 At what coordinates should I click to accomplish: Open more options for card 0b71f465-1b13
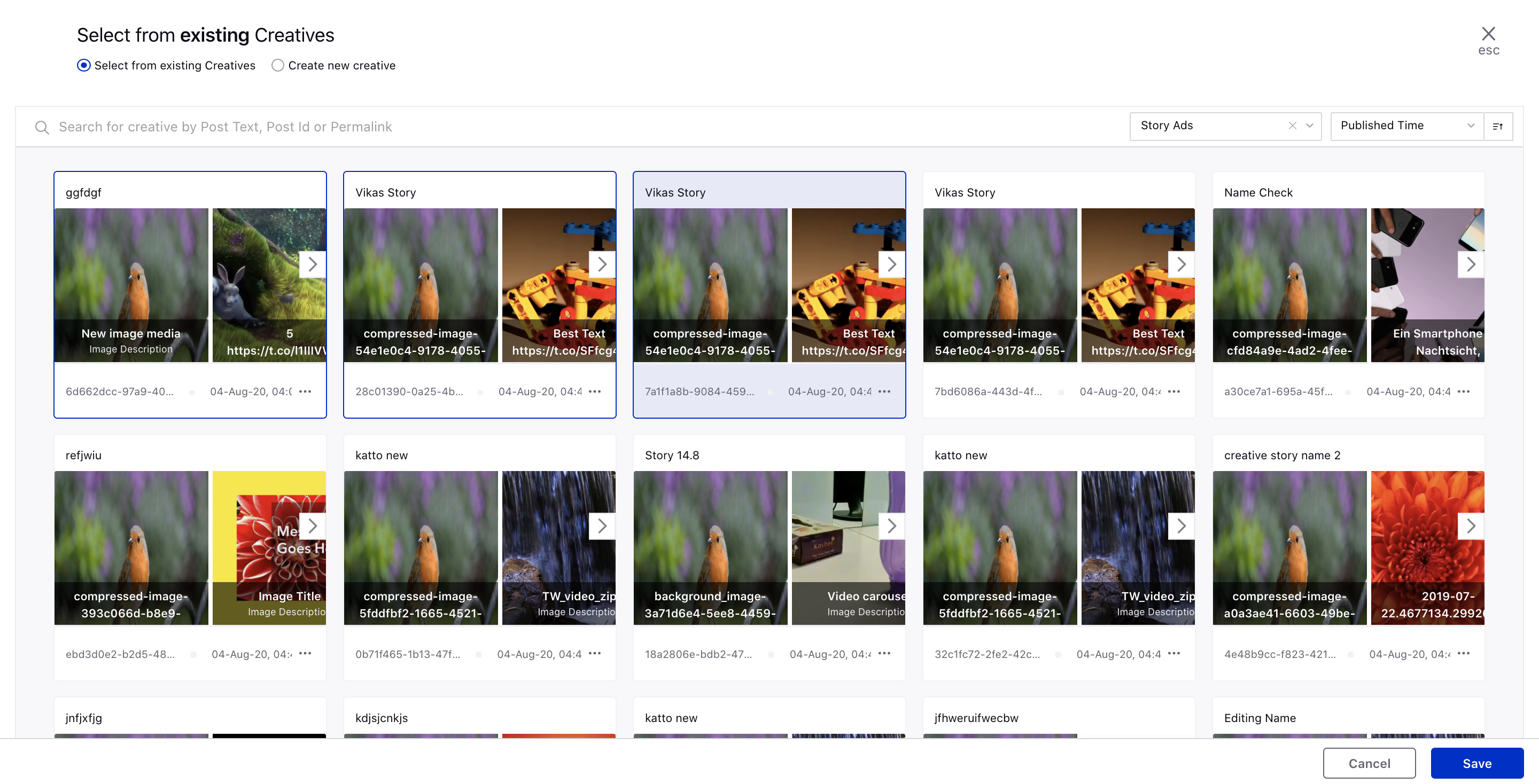pos(595,654)
